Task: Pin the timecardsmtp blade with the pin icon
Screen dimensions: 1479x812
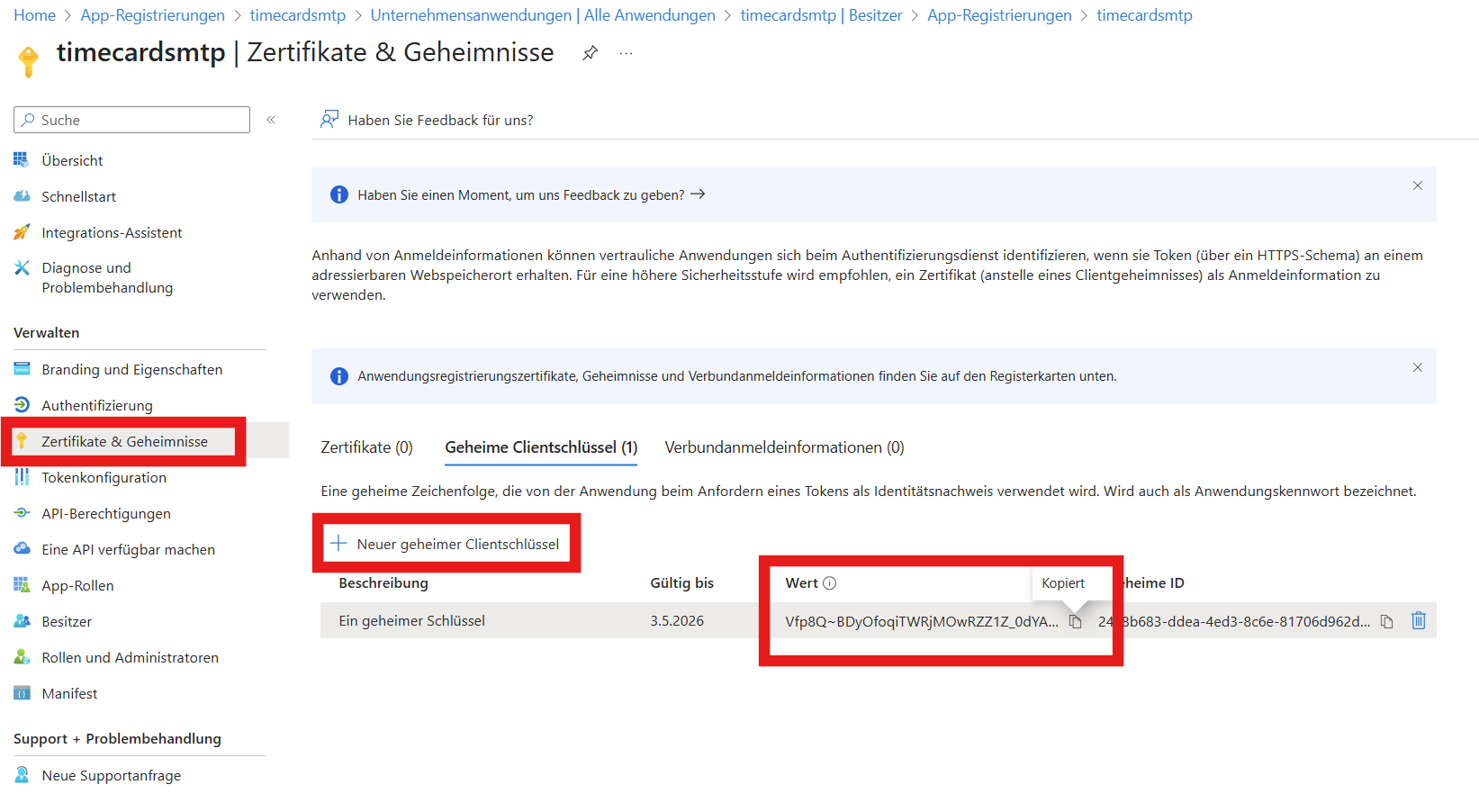Action: tap(590, 53)
